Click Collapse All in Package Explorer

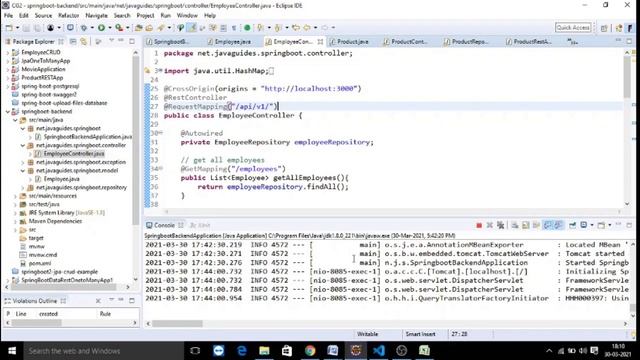[x=73, y=41]
